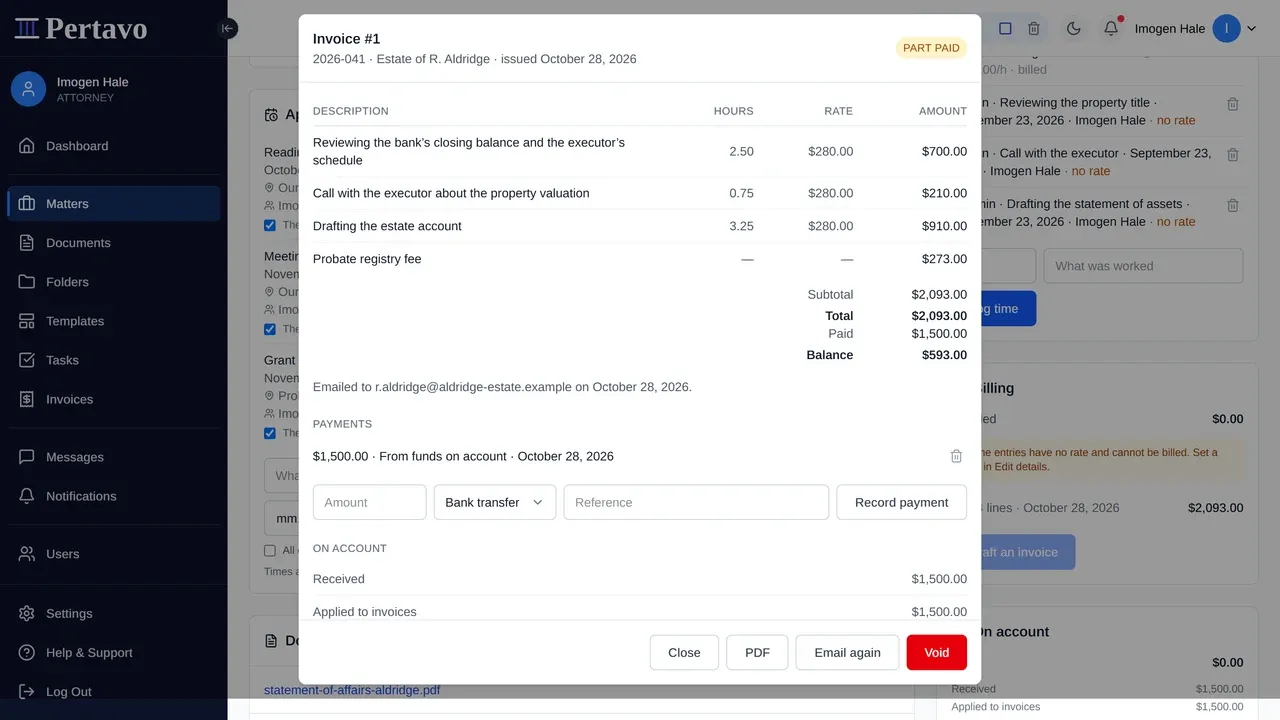Open the statement-of-affairs-aldridge.pdf link

[352, 690]
